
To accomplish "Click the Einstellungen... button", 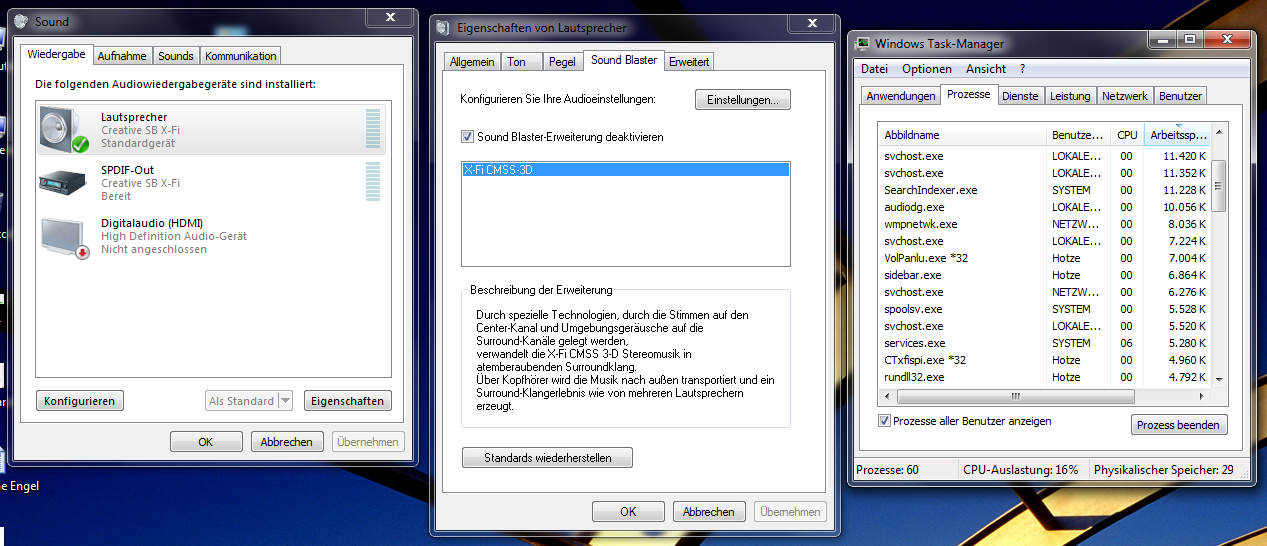I will pos(743,100).
